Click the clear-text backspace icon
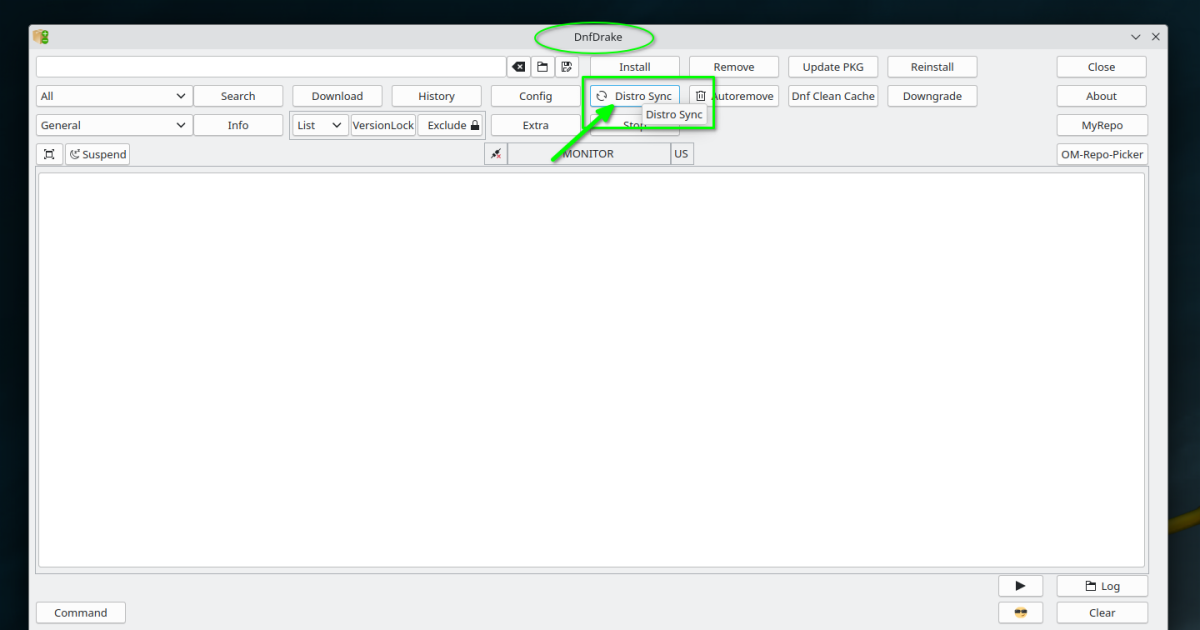Image resolution: width=1200 pixels, height=630 pixels. (519, 67)
